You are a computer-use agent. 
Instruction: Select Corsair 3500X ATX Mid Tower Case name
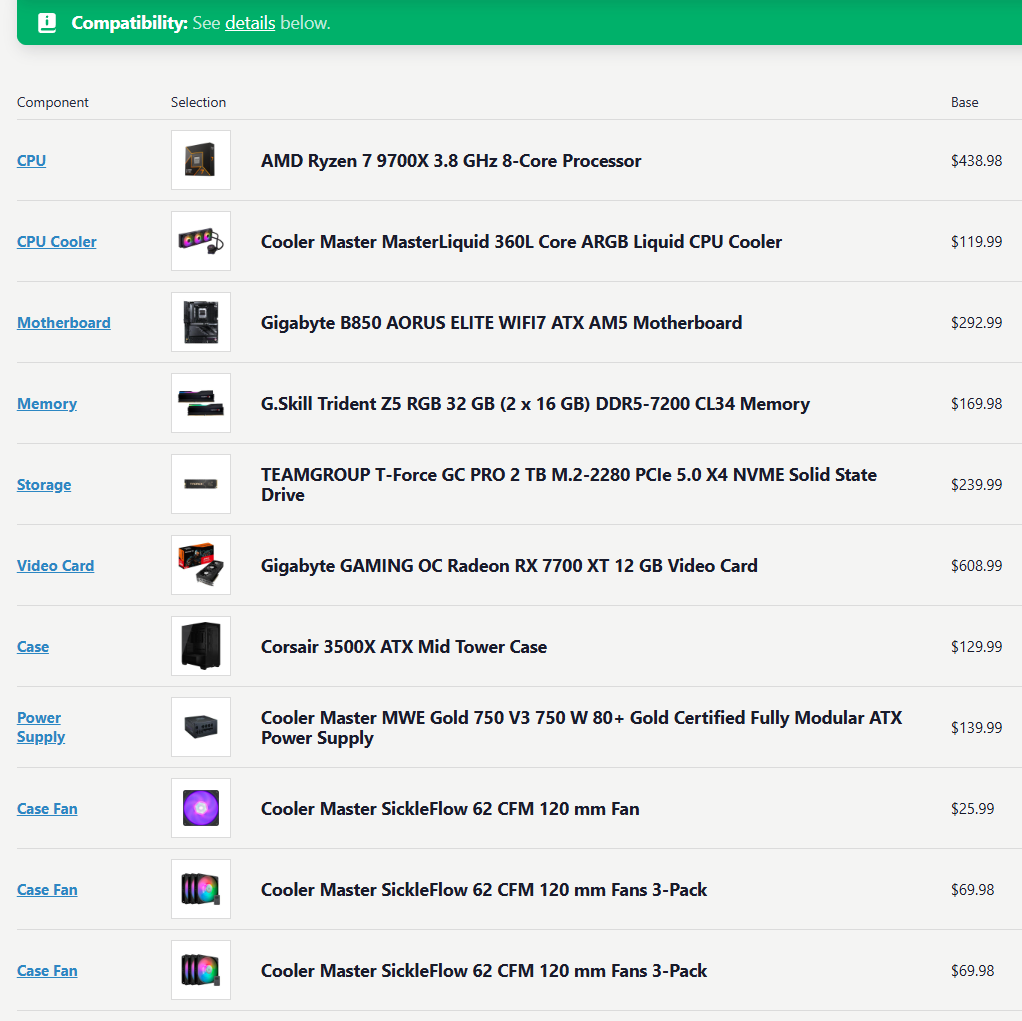coord(404,647)
